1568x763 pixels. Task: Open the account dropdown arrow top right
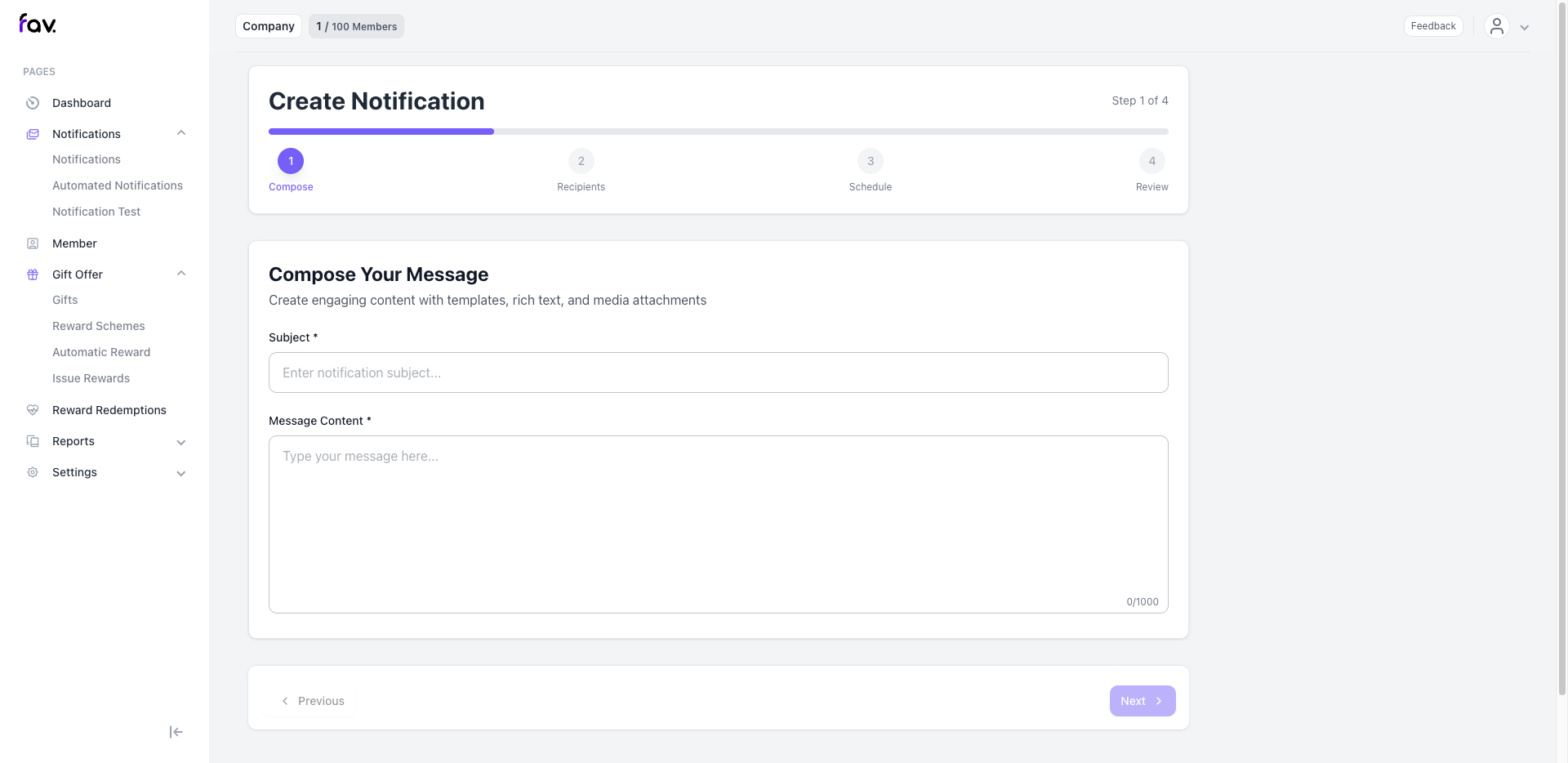coord(1524,27)
